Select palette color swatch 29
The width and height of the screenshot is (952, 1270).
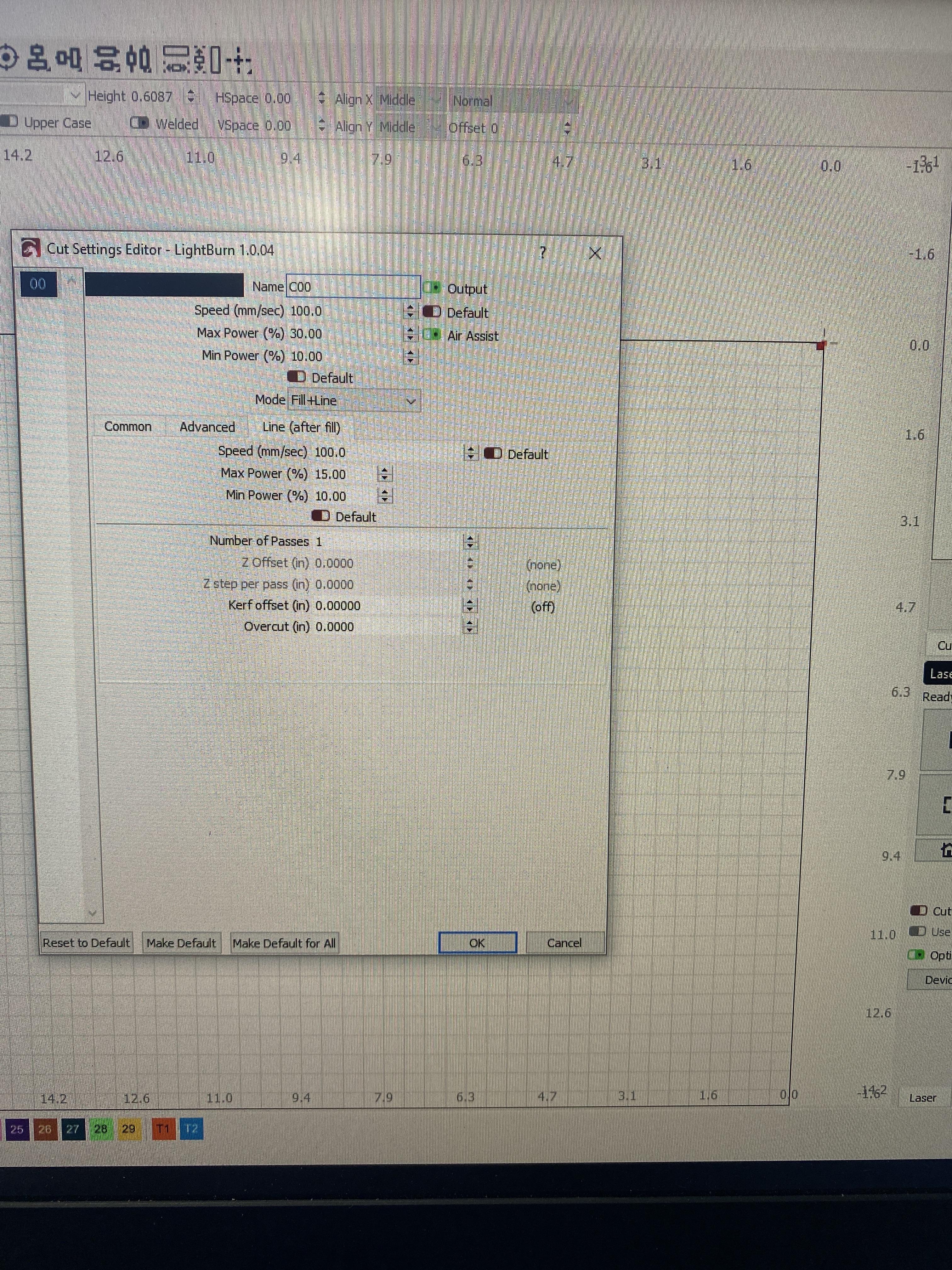point(128,1129)
